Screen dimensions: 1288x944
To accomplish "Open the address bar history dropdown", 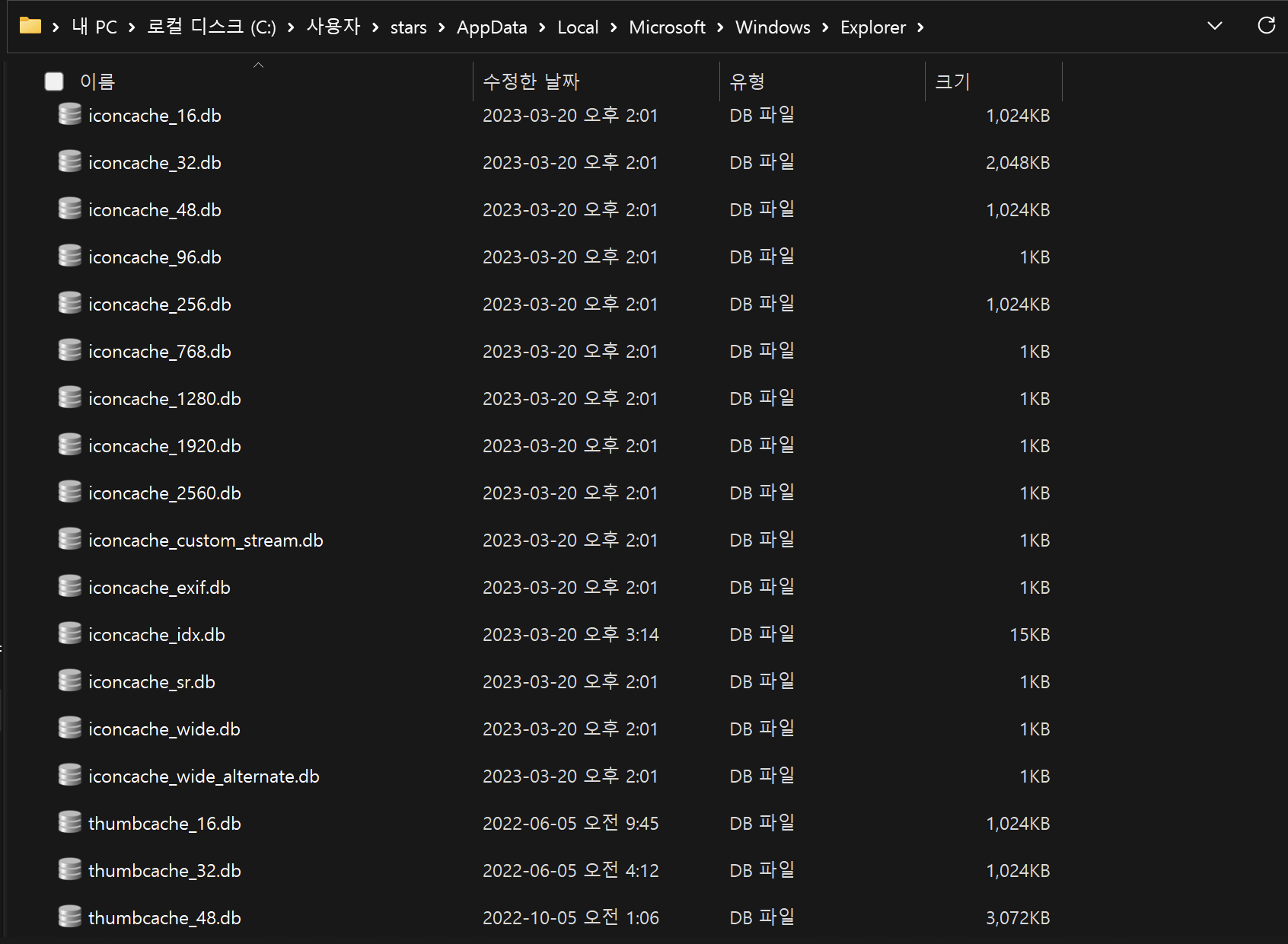I will (1215, 27).
